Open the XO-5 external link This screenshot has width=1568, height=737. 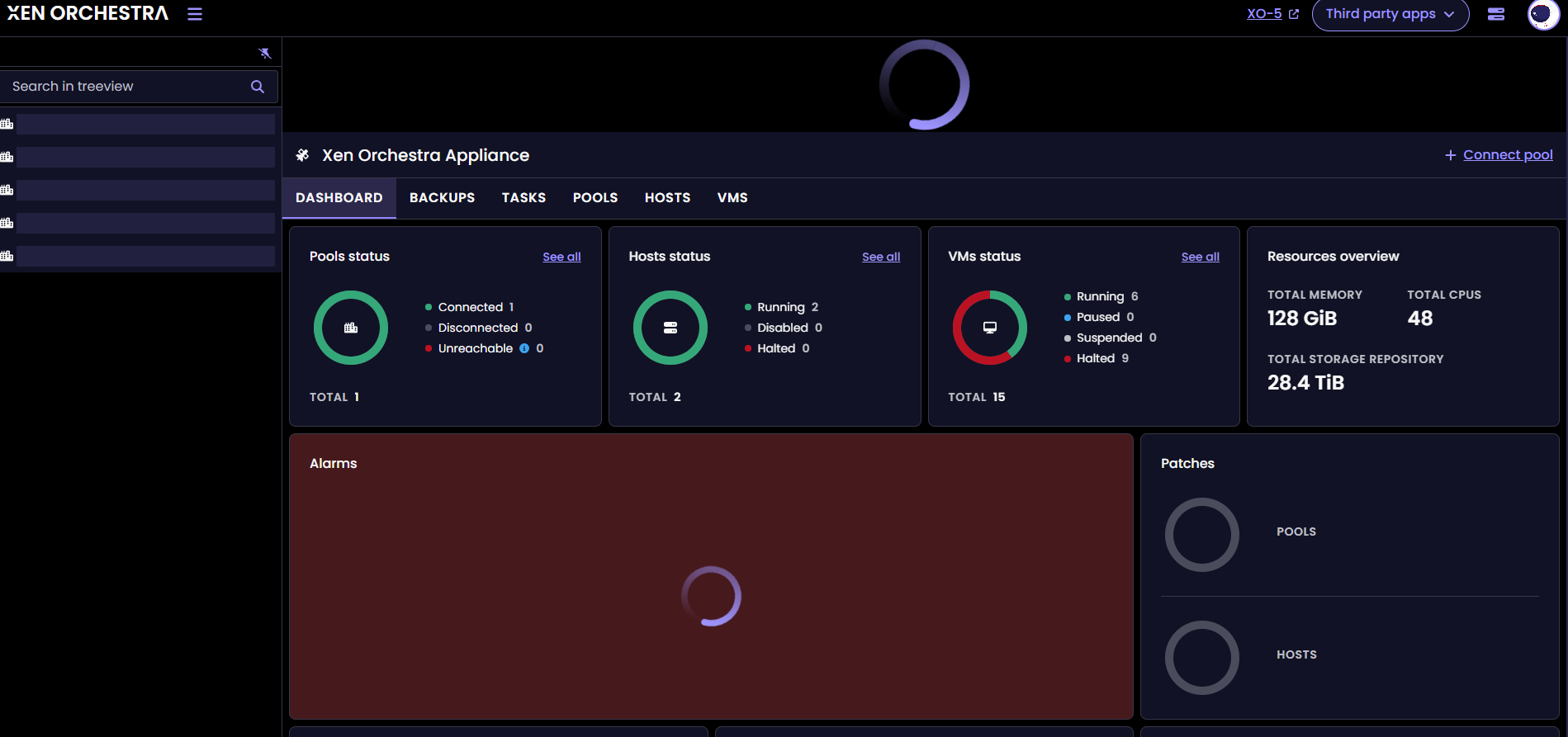(1272, 14)
